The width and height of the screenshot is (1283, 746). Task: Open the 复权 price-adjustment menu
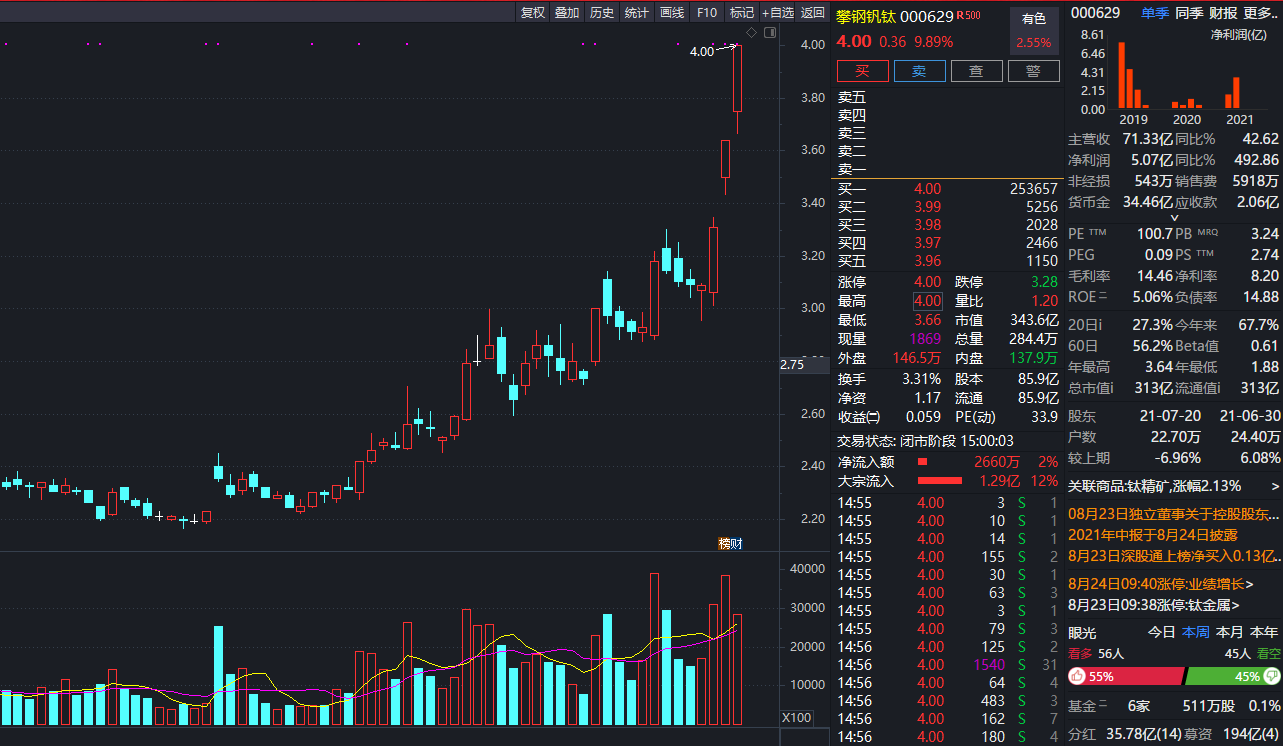point(533,12)
